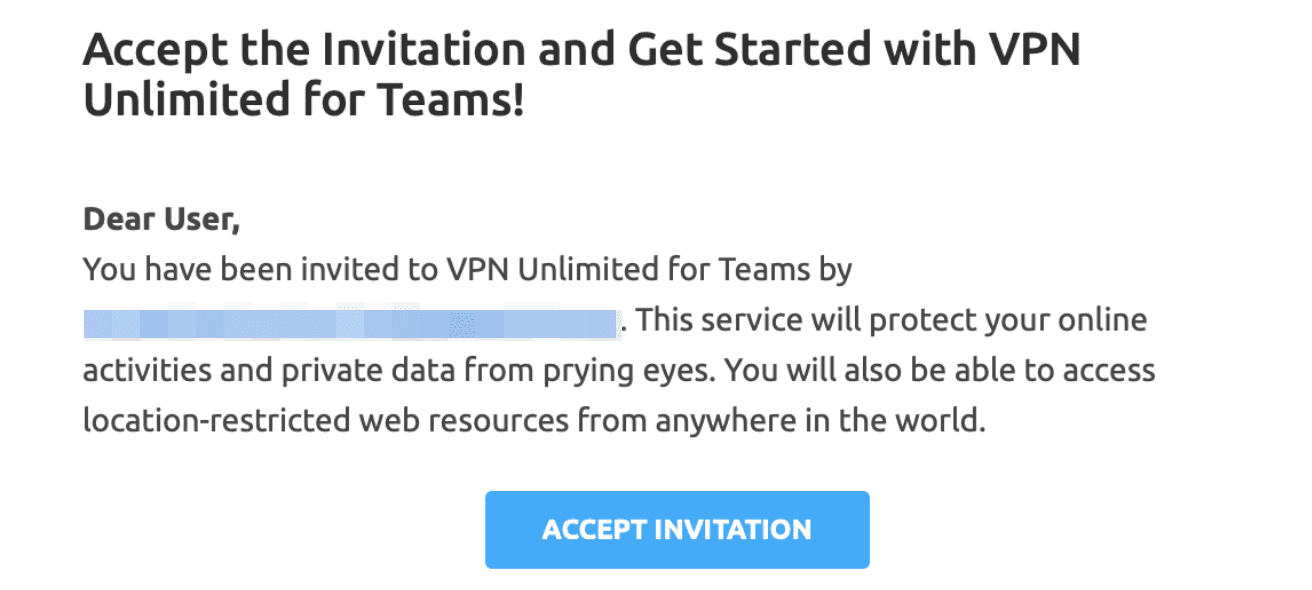Click the heading line "Unlimited for Teams!"

coord(303,100)
